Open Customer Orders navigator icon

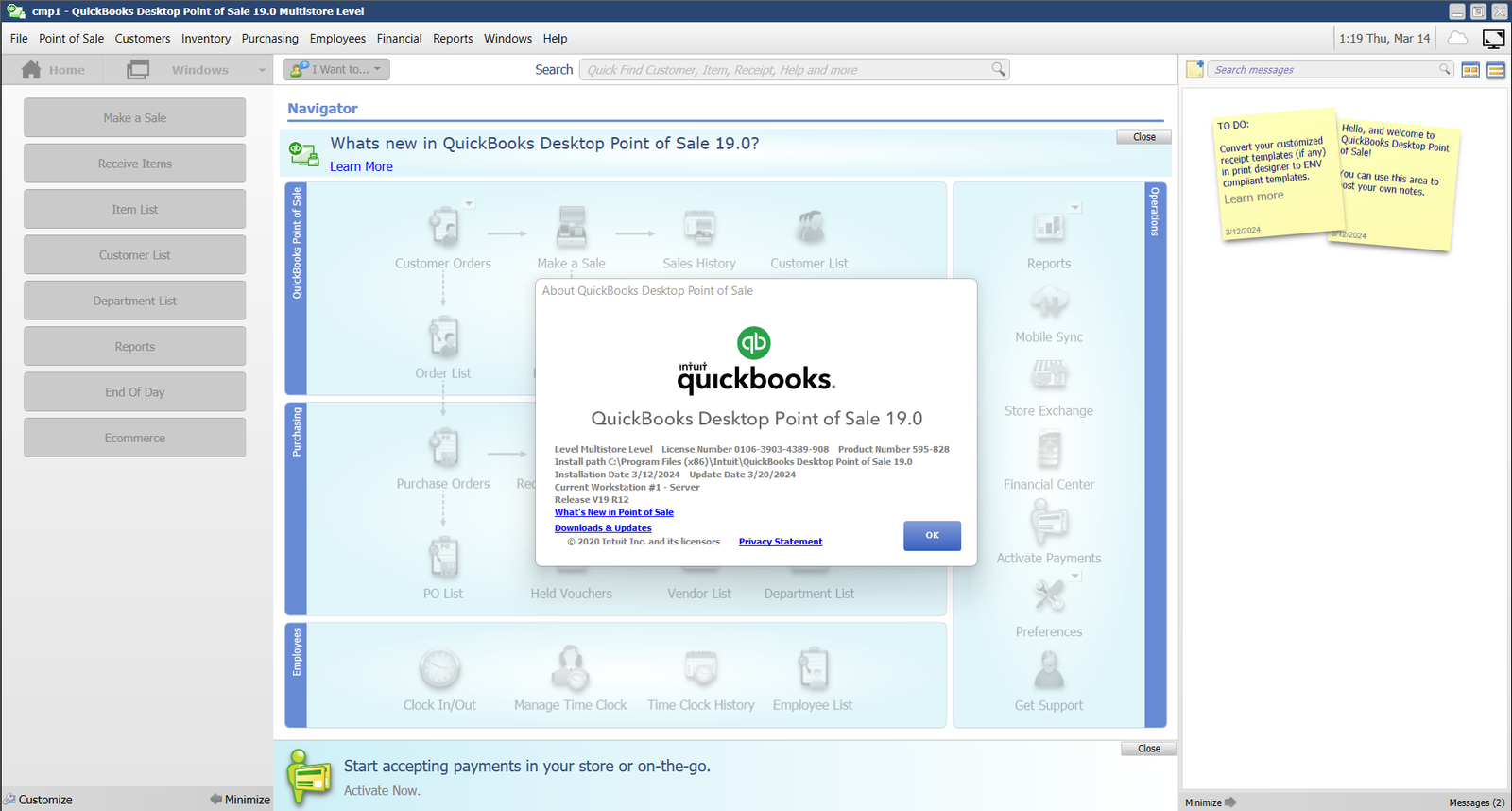[x=443, y=227]
